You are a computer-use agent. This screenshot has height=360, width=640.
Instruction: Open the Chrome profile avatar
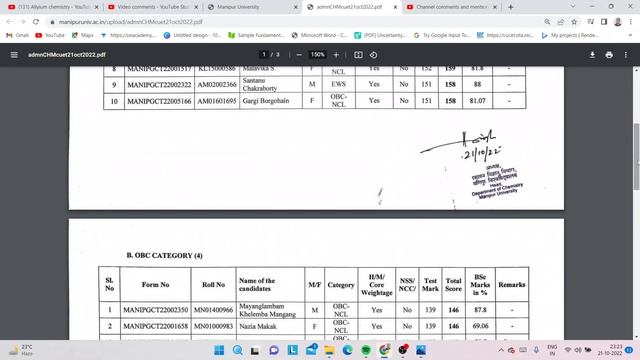pos(618,22)
